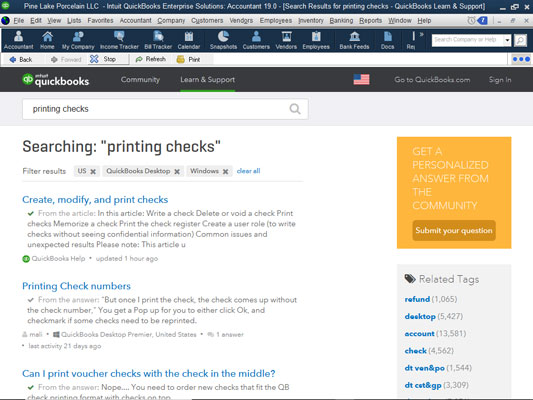Click the reminders alarm clock icon
Image resolution: width=533 pixels, height=400 pixels.
click(x=471, y=20)
